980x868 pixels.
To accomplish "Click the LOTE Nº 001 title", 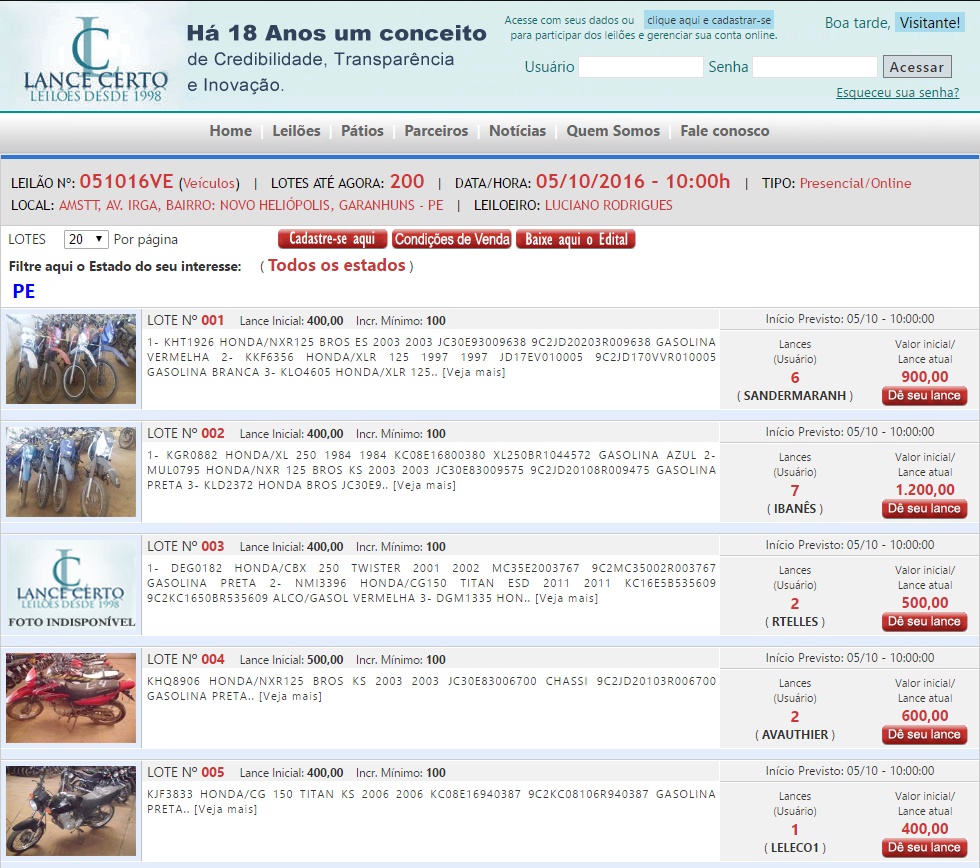I will coord(186,321).
